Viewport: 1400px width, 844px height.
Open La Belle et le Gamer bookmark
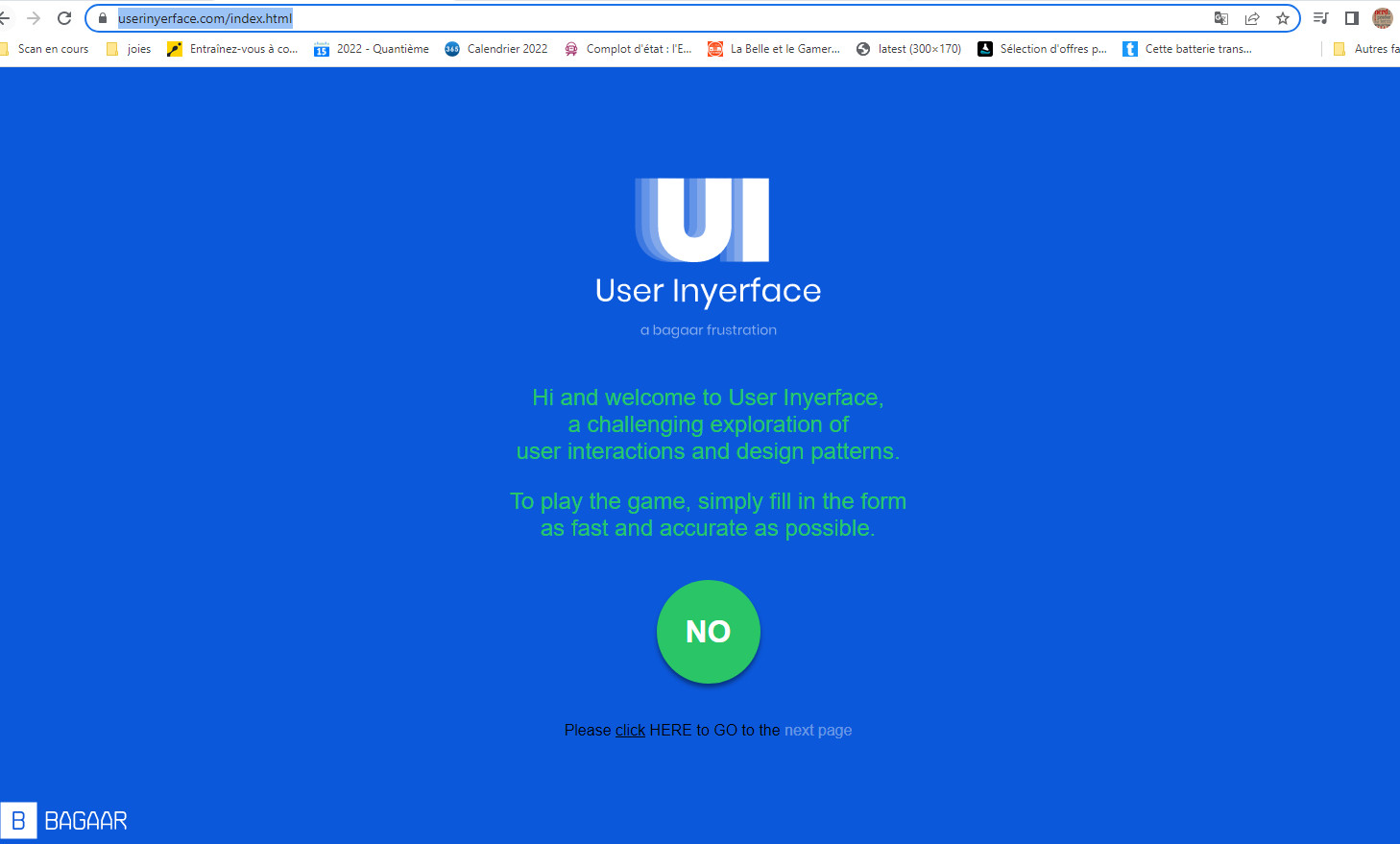coord(774,49)
